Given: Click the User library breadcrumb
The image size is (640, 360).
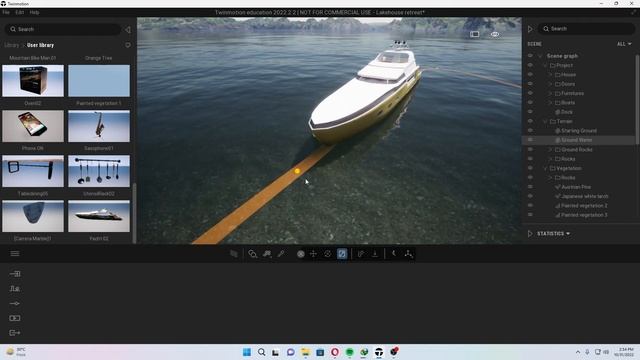Looking at the screenshot, I should (40, 45).
